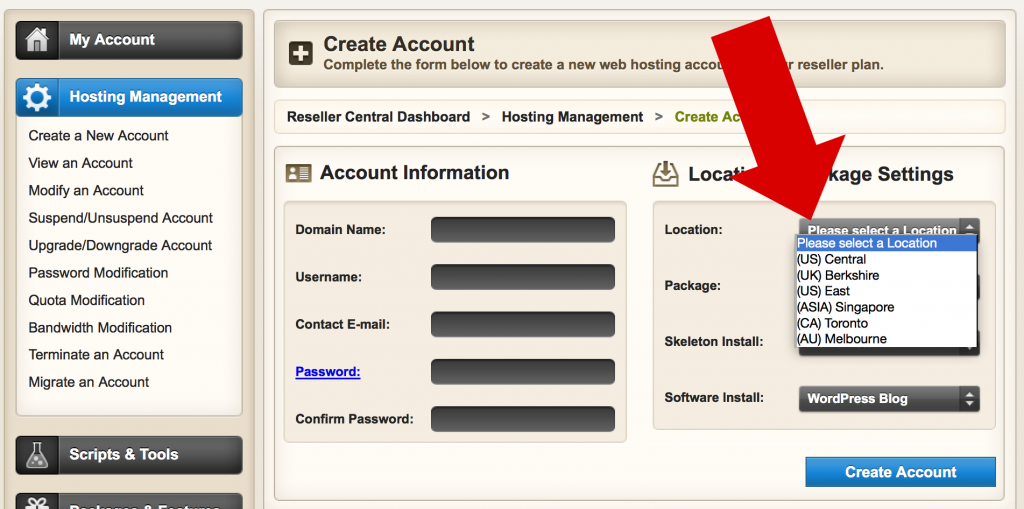The width and height of the screenshot is (1024, 509).
Task: Focus the Contact E-mail field
Action: 522,325
